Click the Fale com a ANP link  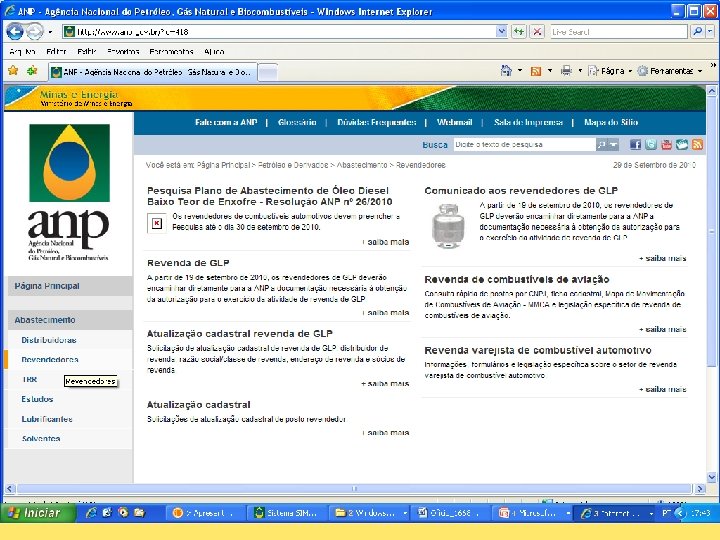point(226,122)
